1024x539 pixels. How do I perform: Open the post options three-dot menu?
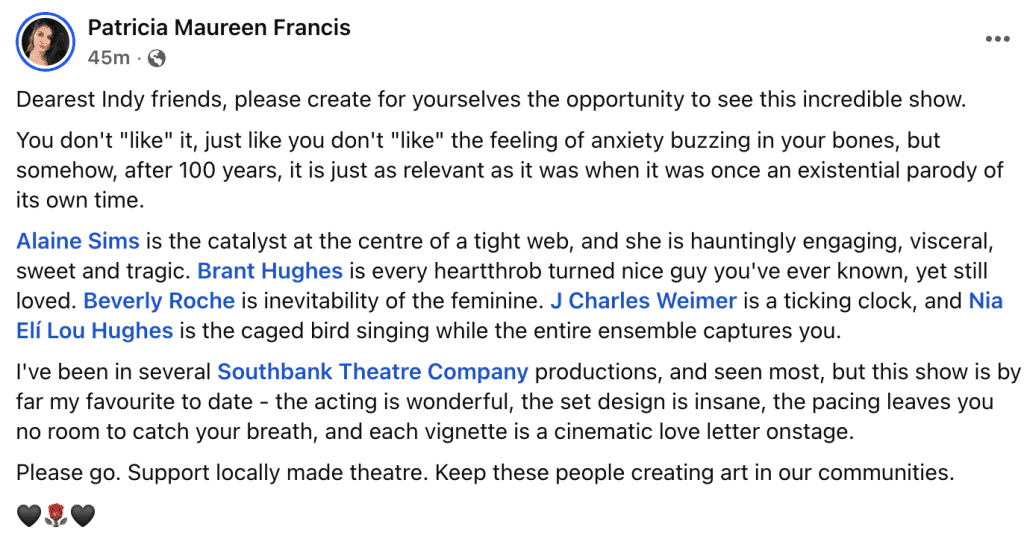coord(997,39)
